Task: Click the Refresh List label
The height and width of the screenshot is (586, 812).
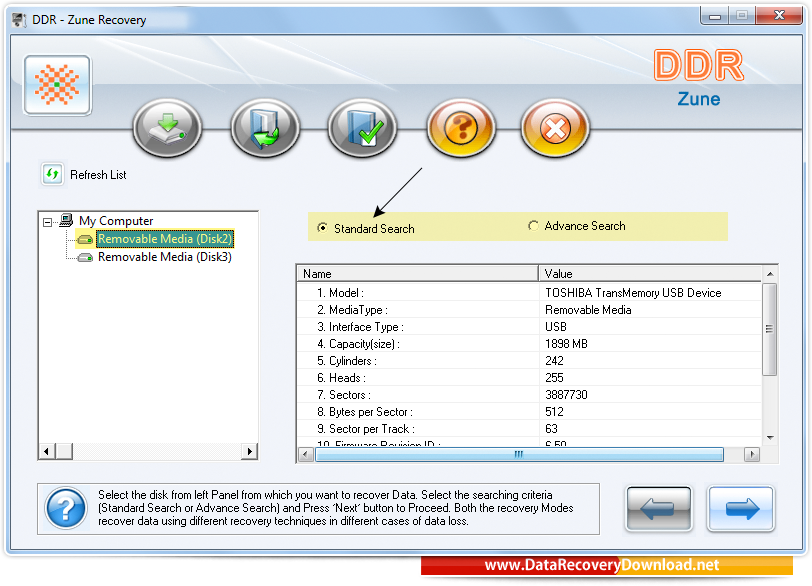Action: (x=98, y=175)
